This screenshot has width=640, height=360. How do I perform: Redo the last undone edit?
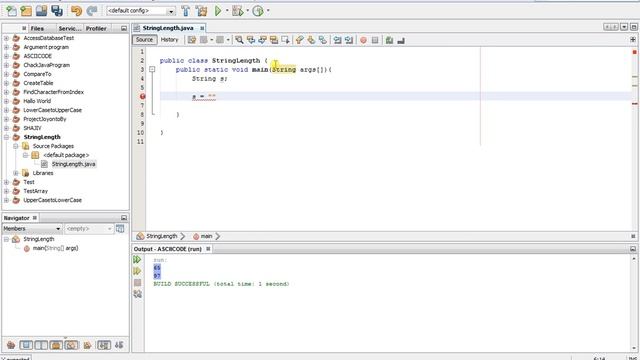[x=92, y=11]
